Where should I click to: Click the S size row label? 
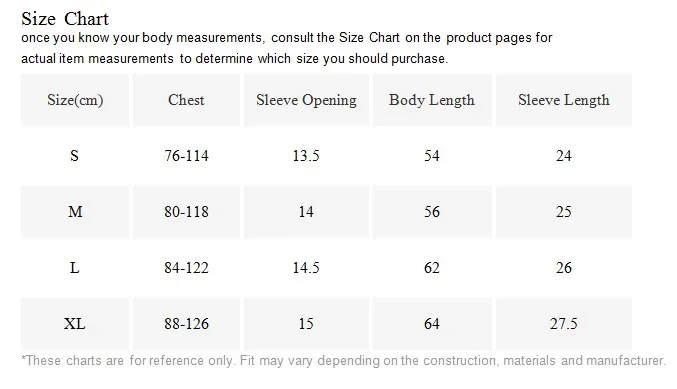(x=74, y=155)
